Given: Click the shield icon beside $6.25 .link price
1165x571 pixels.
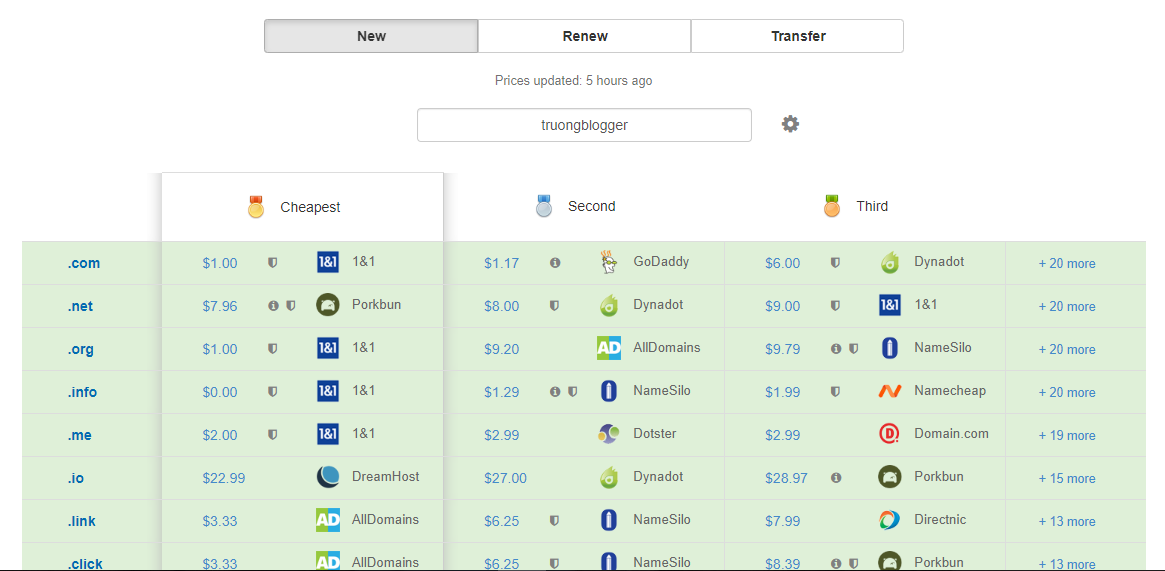Looking at the screenshot, I should click(x=554, y=521).
